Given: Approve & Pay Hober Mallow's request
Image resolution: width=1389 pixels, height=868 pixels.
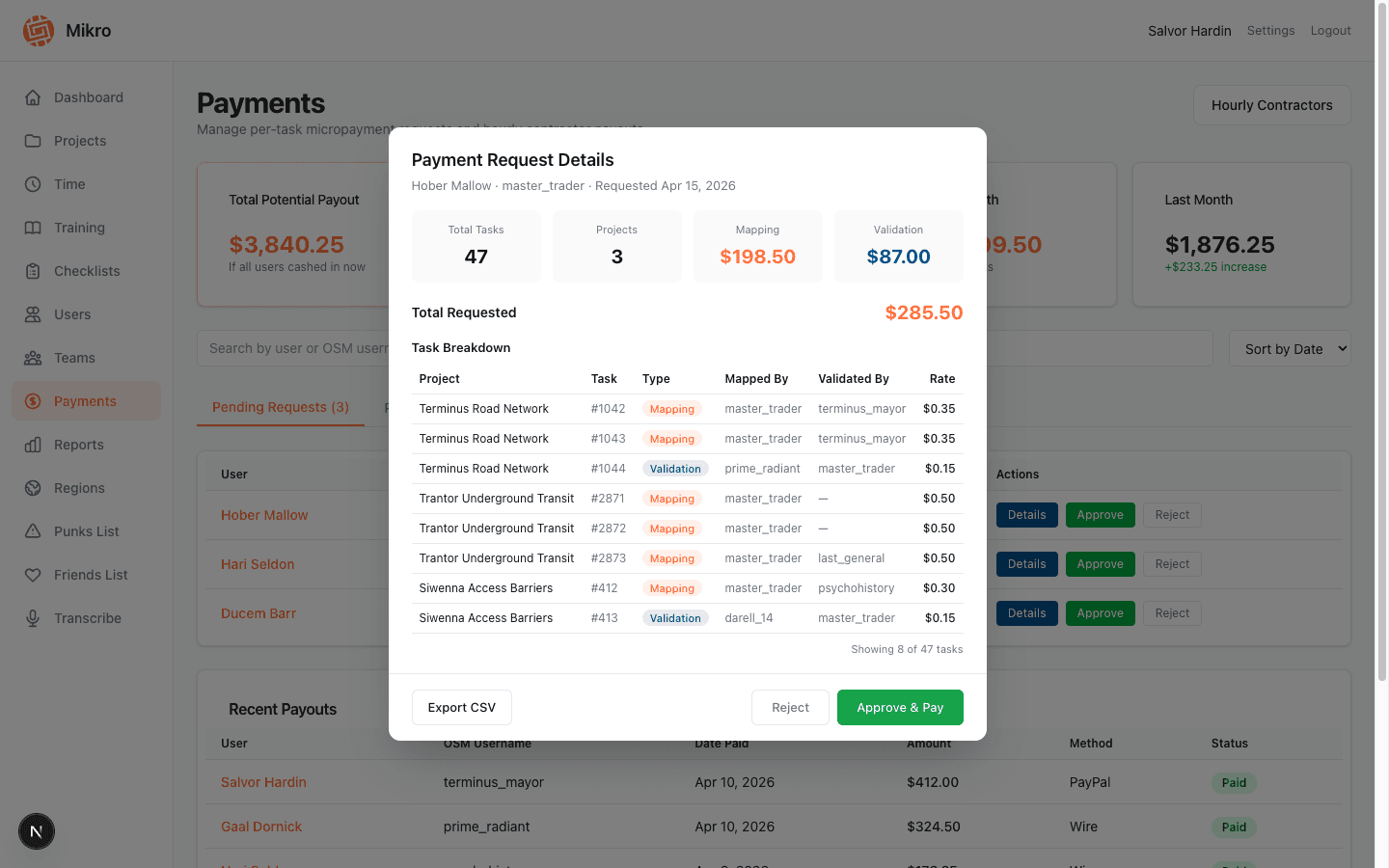Looking at the screenshot, I should click(900, 707).
